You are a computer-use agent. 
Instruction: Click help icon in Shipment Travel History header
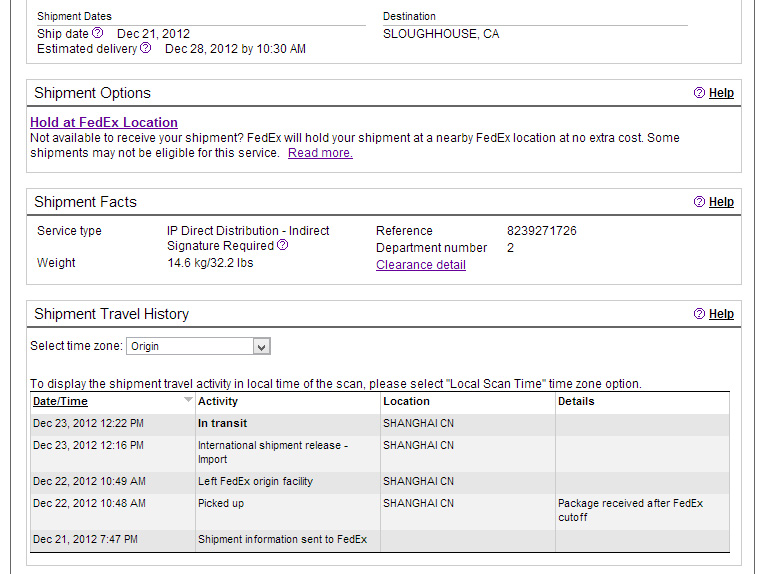699,313
